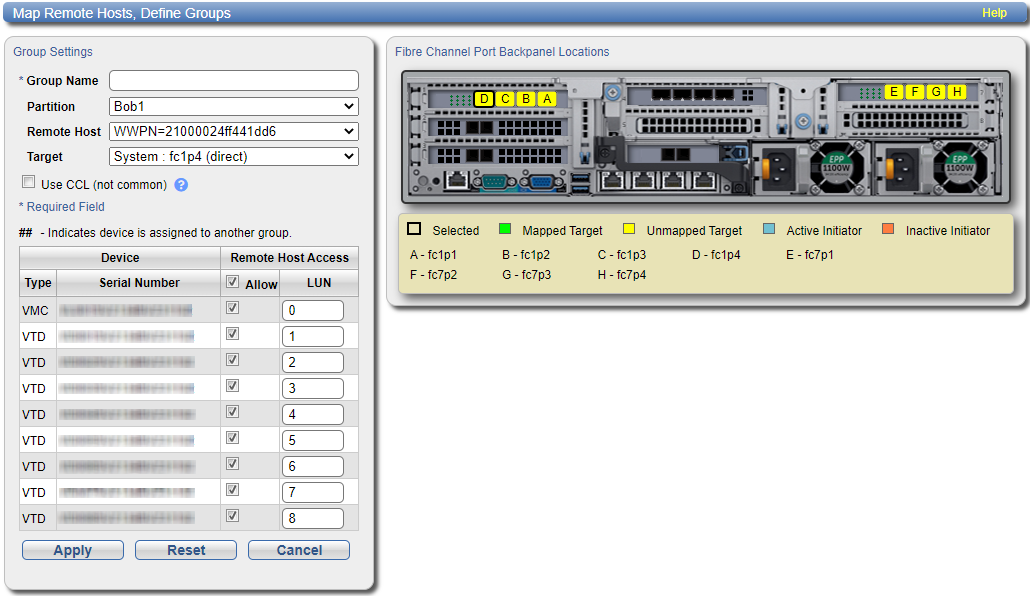1030x596 pixels.
Task: Toggle the Allow all header checkbox
Action: pos(233,283)
